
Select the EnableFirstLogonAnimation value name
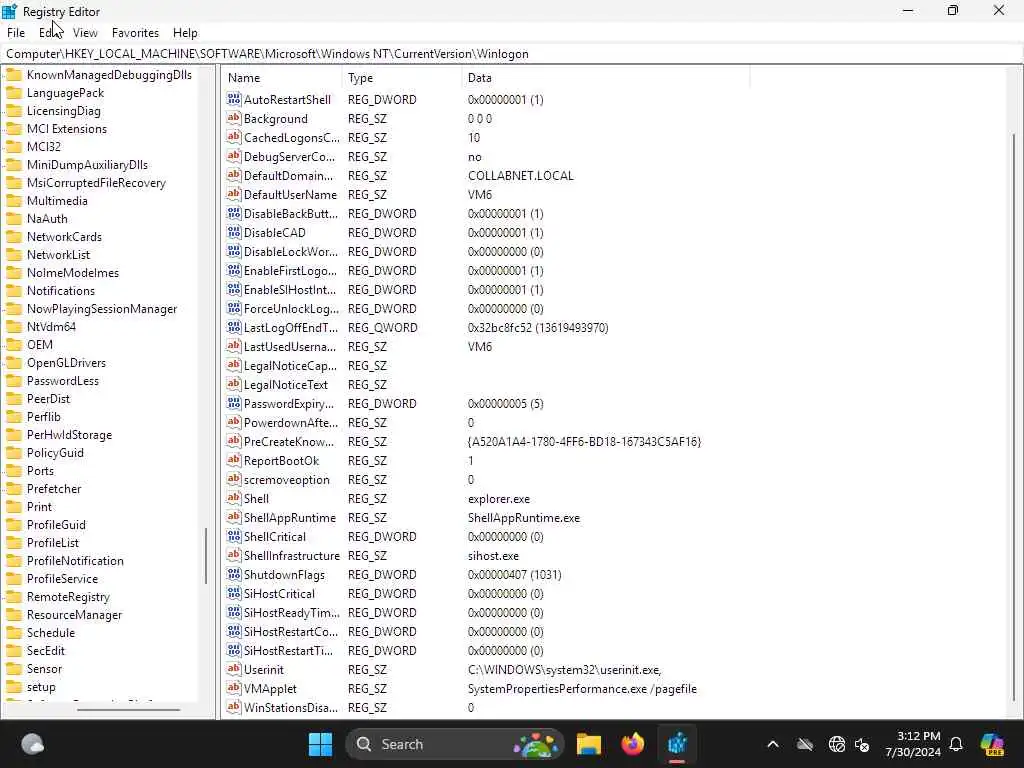(x=290, y=270)
